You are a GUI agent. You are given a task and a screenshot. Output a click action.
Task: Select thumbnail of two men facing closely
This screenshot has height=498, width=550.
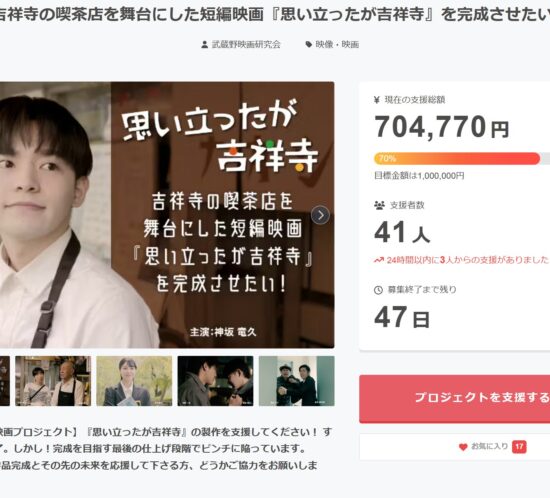click(x=215, y=381)
